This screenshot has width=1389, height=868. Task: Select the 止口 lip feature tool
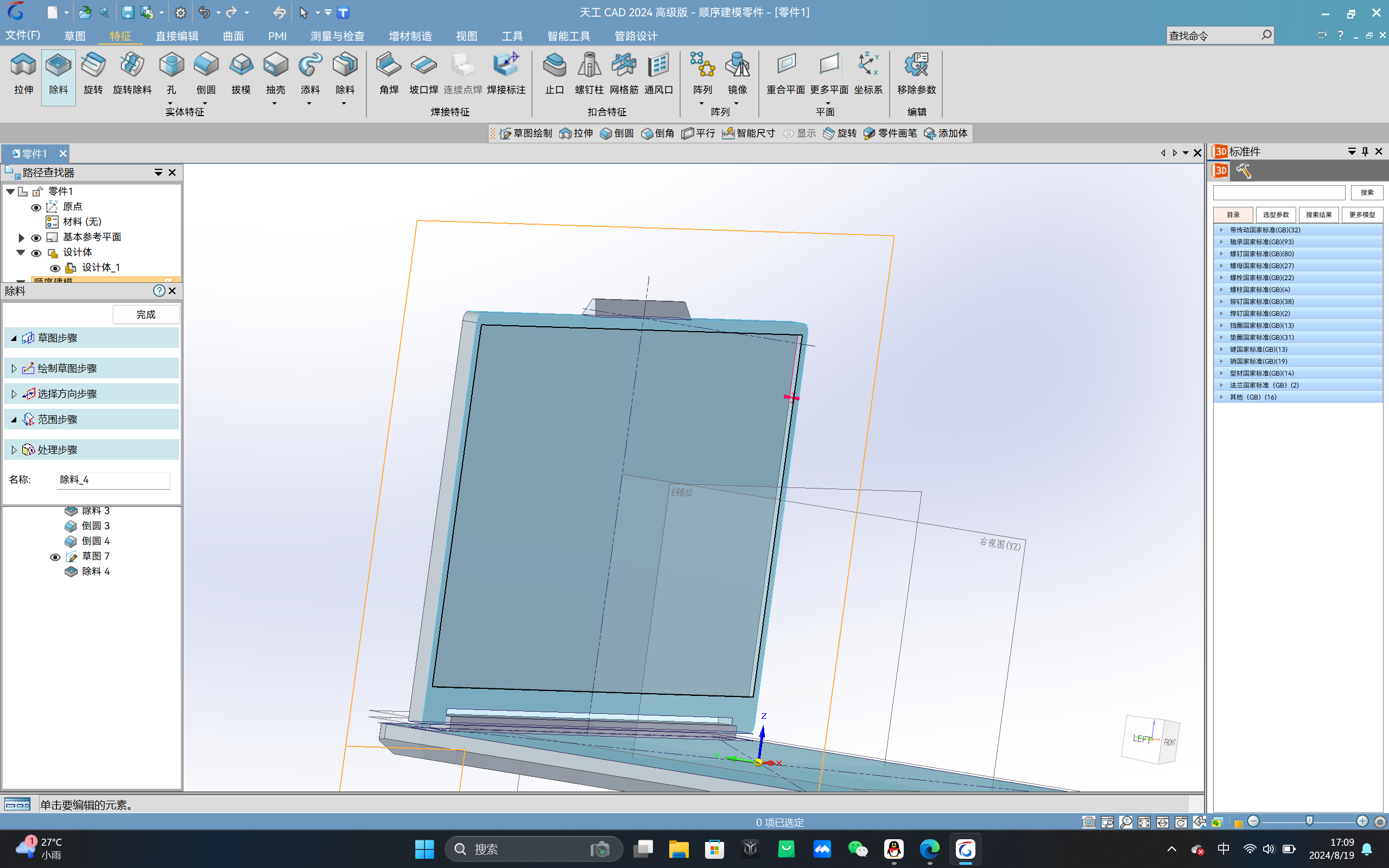point(554,73)
